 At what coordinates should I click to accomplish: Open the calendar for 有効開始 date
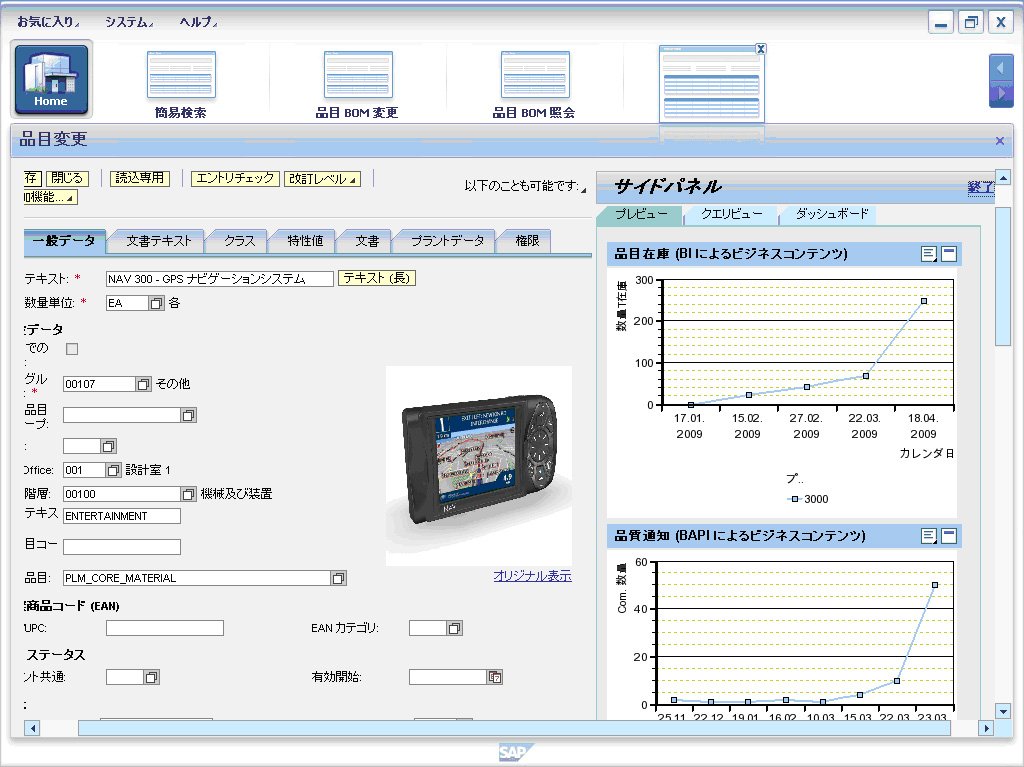(495, 677)
